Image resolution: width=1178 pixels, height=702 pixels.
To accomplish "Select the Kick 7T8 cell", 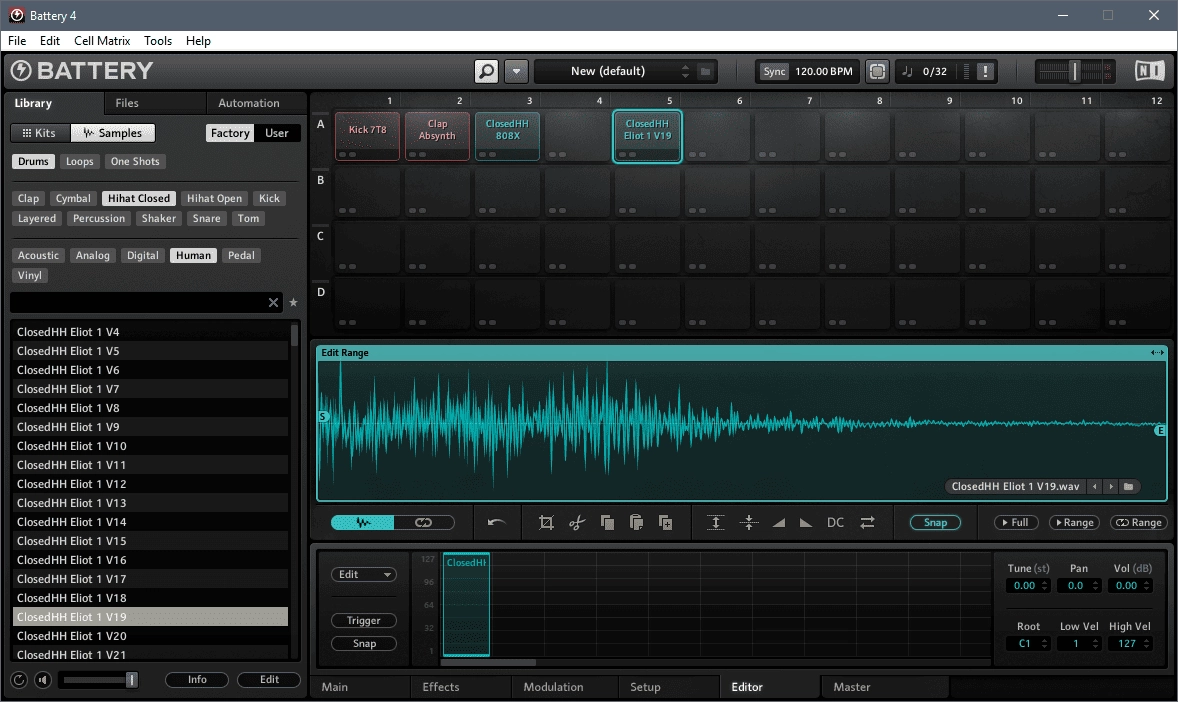I will click(x=367, y=136).
